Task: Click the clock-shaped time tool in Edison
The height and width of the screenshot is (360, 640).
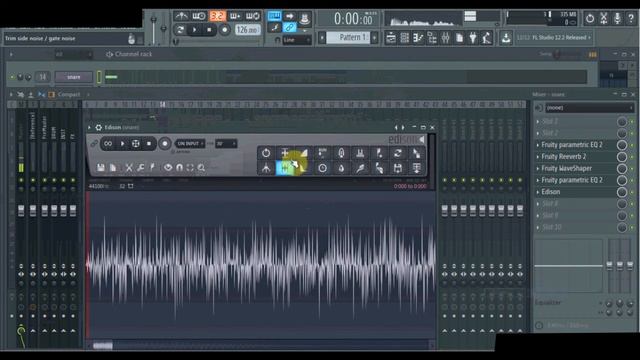Action: 322,168
